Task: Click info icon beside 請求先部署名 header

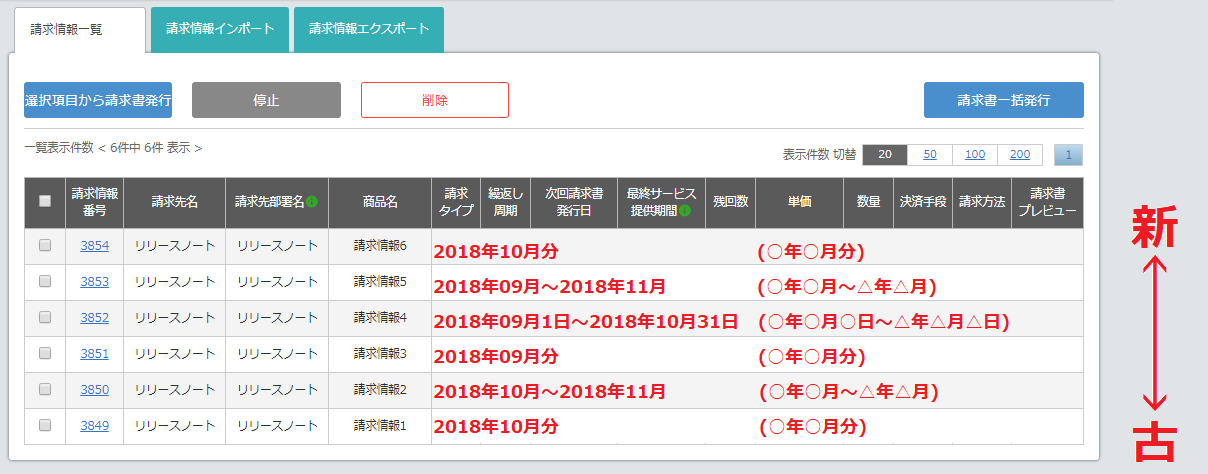Action: (312, 202)
